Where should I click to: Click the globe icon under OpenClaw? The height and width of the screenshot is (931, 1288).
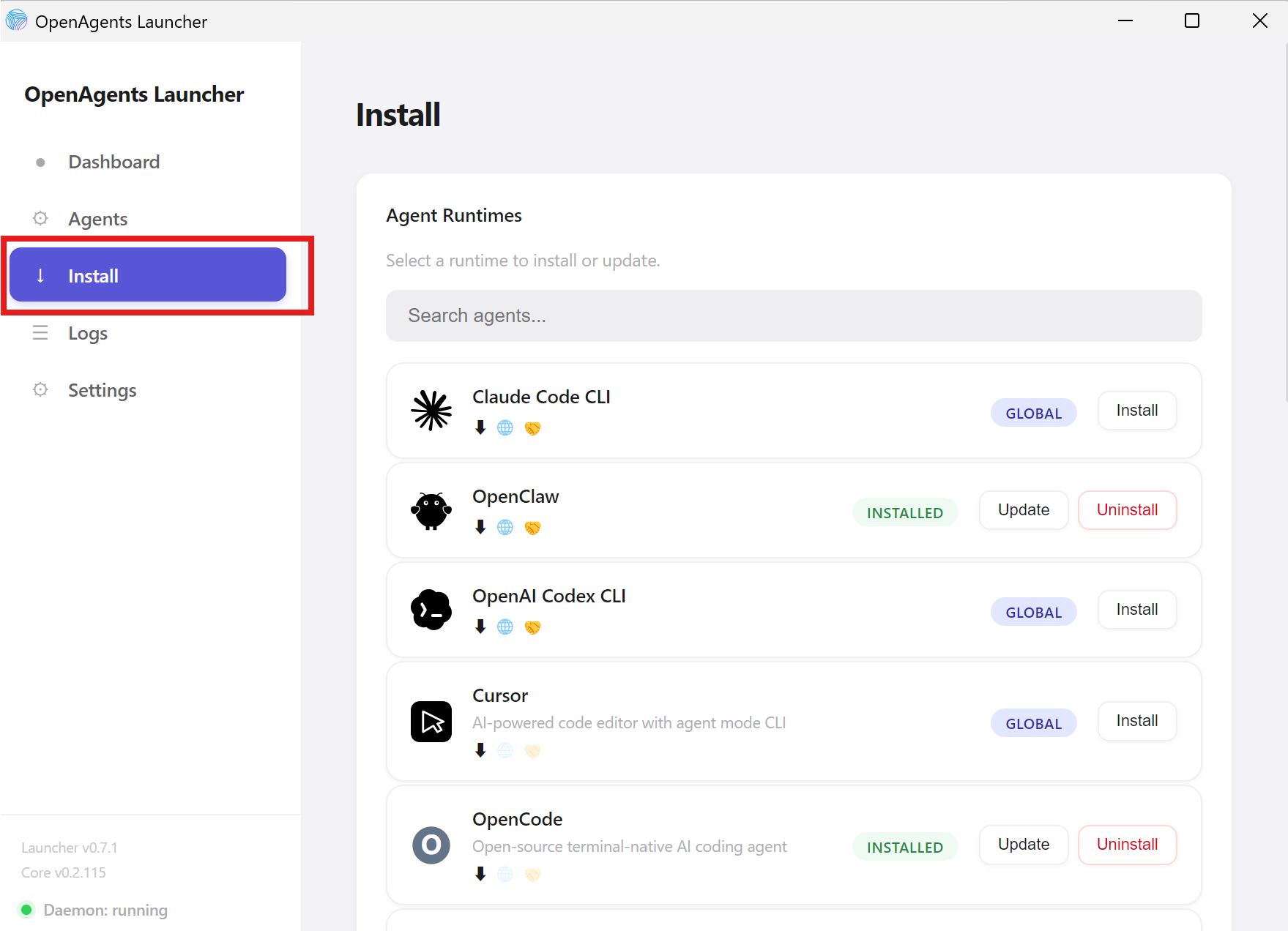(505, 527)
